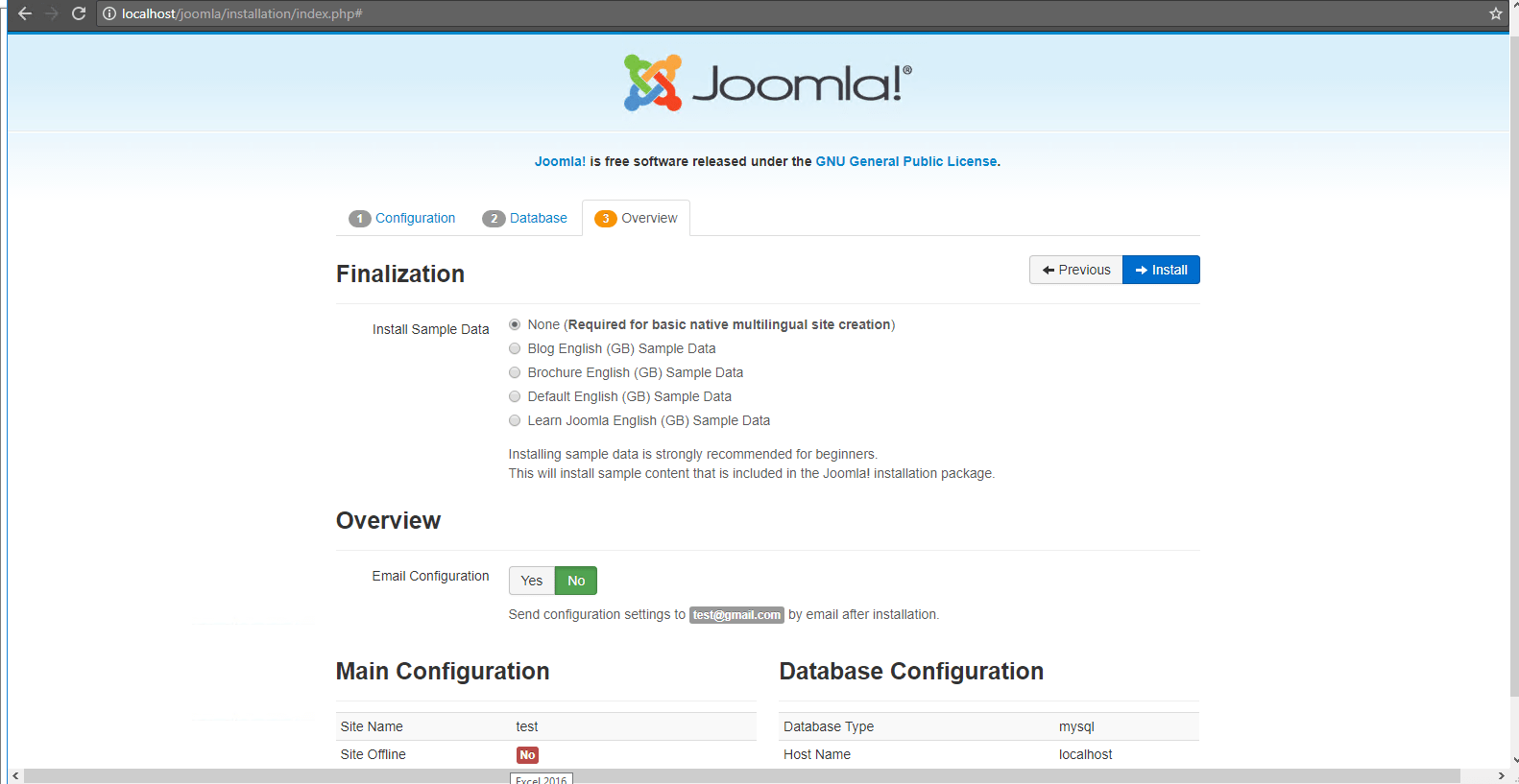Click the 'Database Type' row label
This screenshot has width=1519, height=784.
click(x=829, y=726)
